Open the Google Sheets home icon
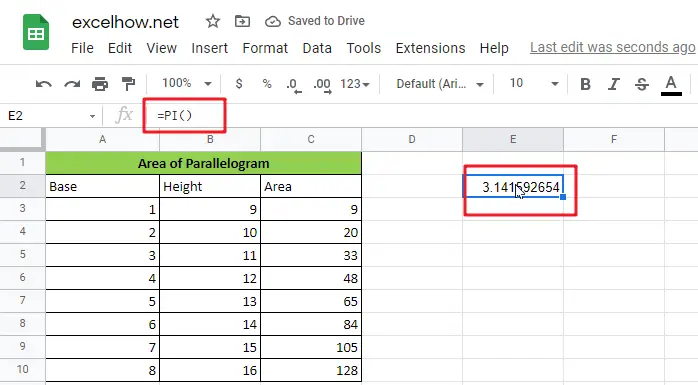This screenshot has width=698, height=385. pos(36,32)
